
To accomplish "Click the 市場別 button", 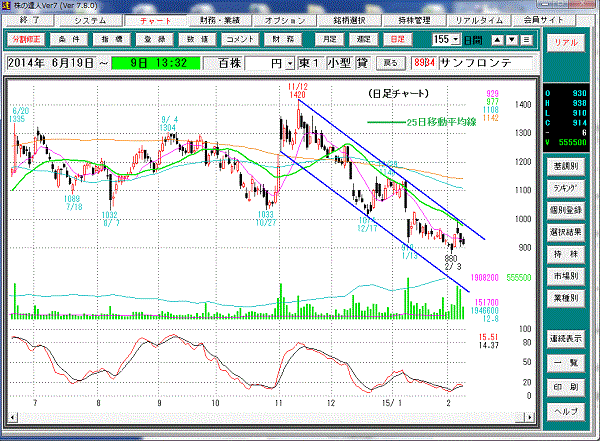I will click(566, 276).
